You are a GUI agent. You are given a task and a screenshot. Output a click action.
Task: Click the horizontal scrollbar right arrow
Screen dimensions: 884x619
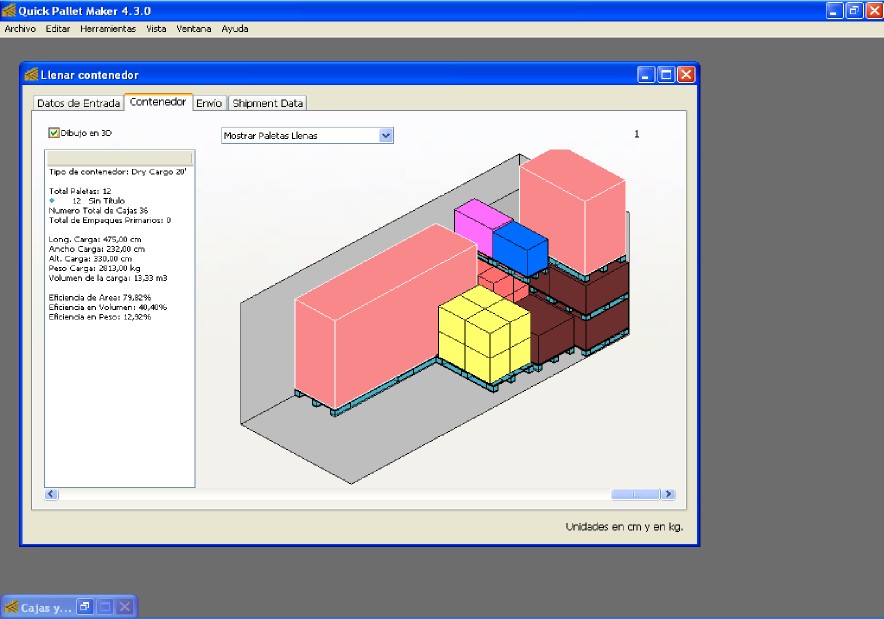point(668,494)
